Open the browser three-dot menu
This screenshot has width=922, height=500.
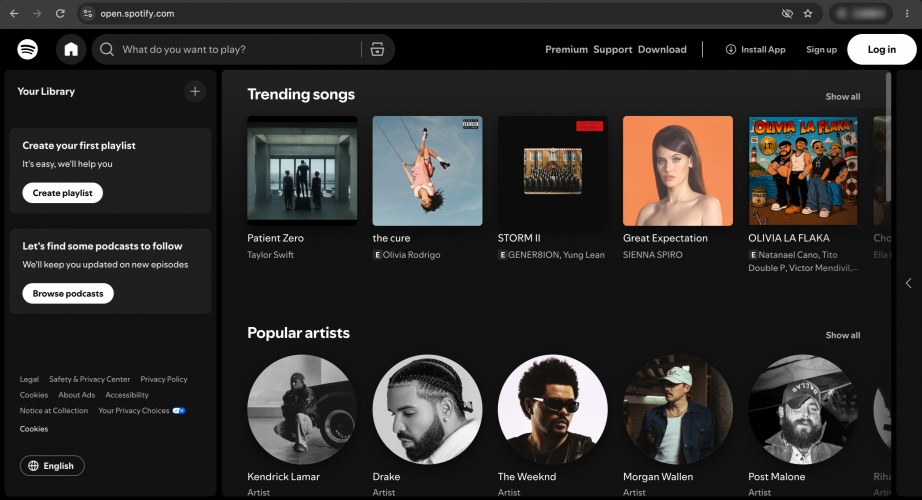[907, 14]
